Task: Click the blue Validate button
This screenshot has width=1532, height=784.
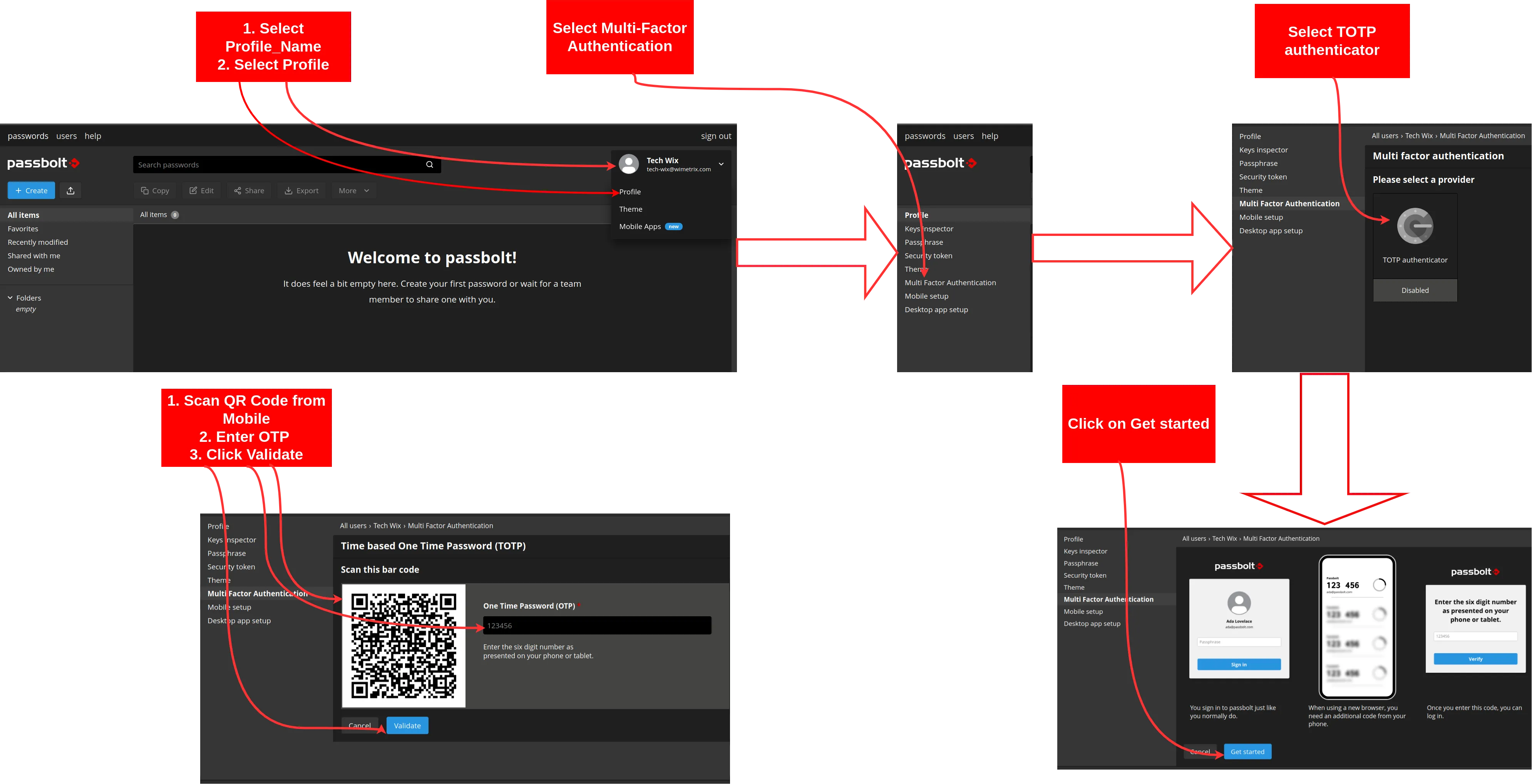Action: pyautogui.click(x=407, y=725)
